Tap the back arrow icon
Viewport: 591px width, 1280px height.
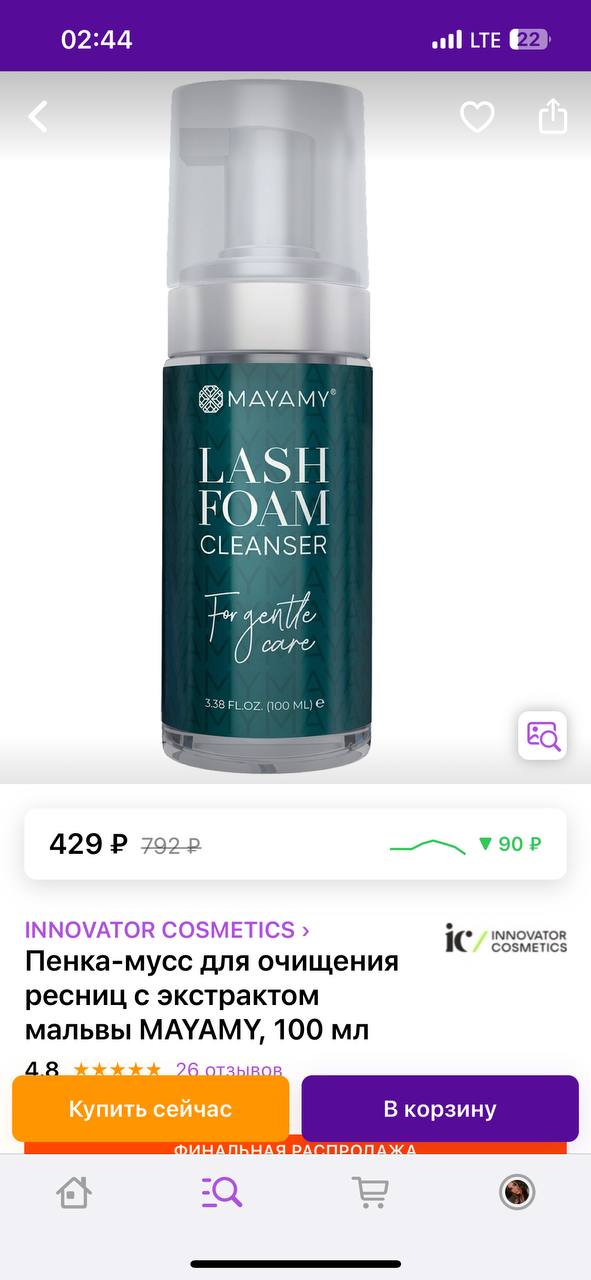coord(38,117)
